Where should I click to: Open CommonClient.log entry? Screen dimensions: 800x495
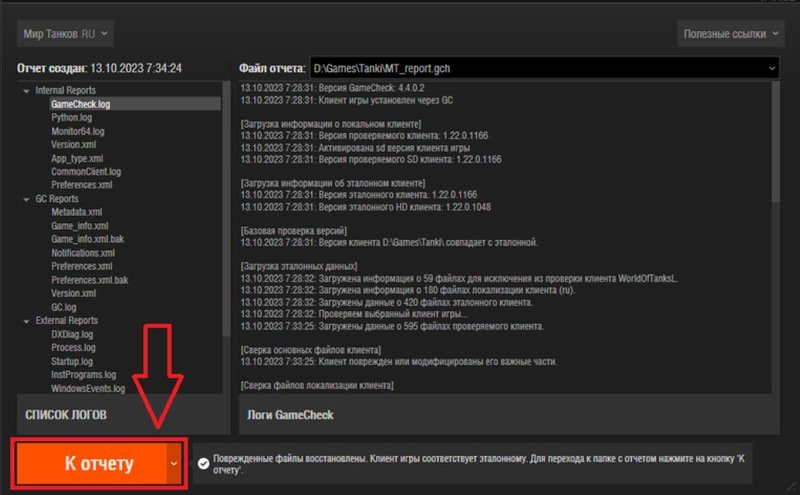(86, 172)
